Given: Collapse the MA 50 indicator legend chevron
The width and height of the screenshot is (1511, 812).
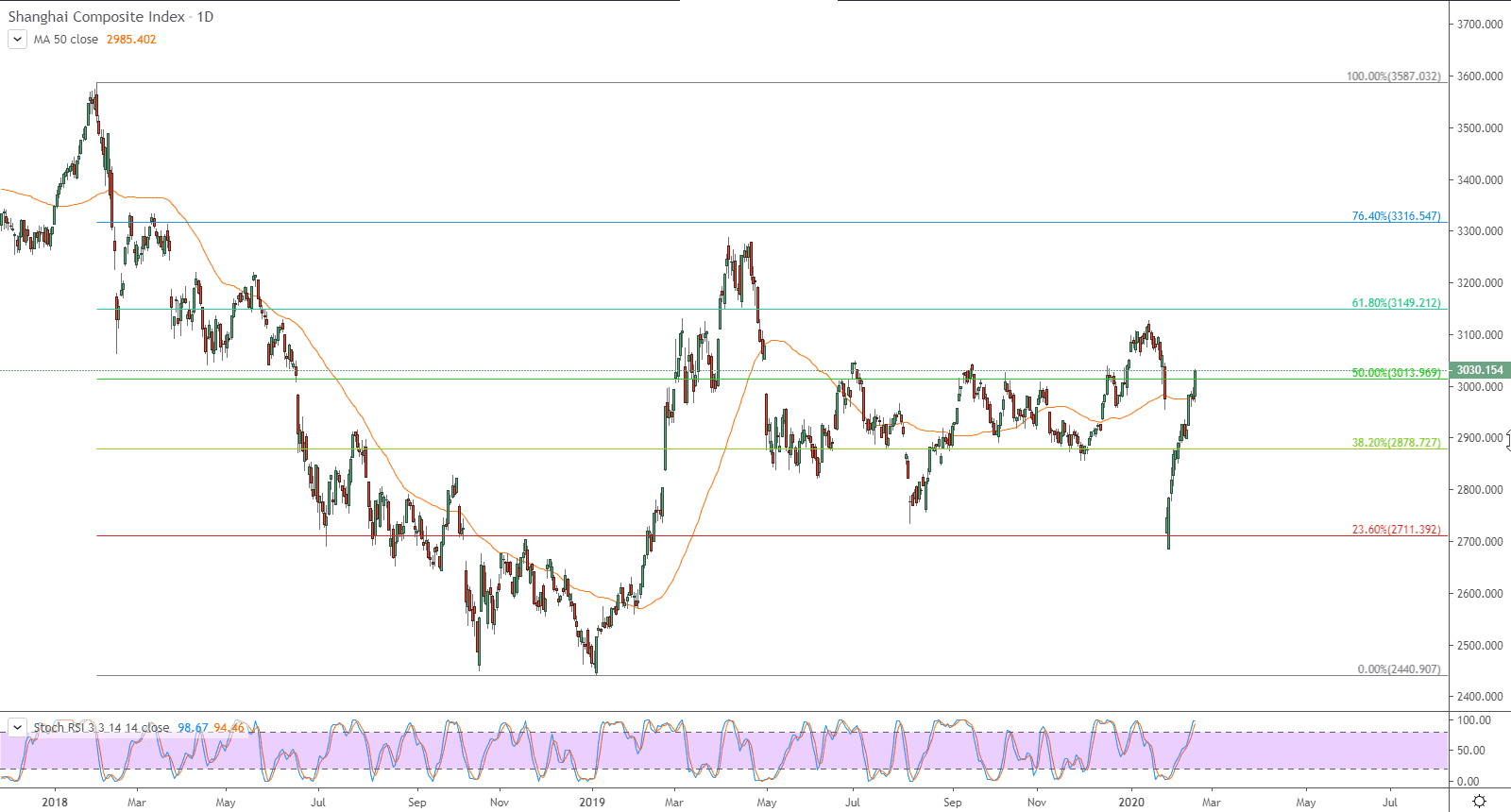Looking at the screenshot, I should click(x=17, y=40).
